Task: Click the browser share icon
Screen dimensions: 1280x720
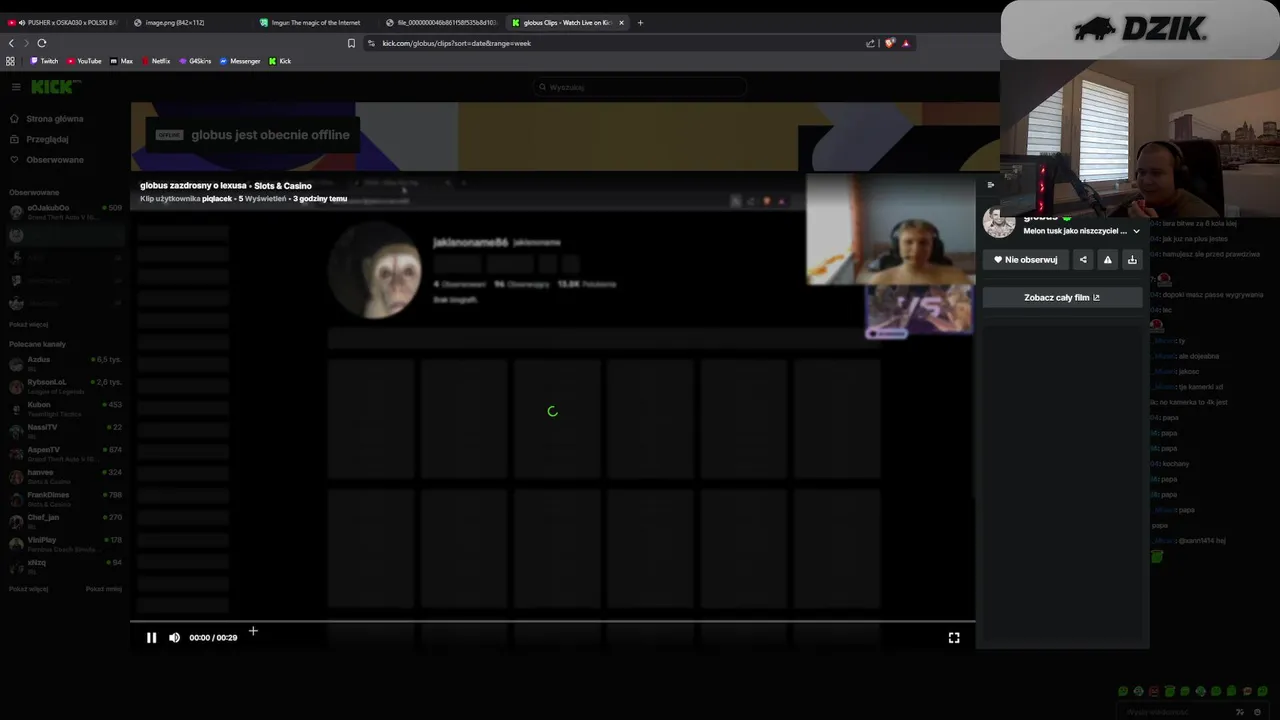Action: [870, 43]
